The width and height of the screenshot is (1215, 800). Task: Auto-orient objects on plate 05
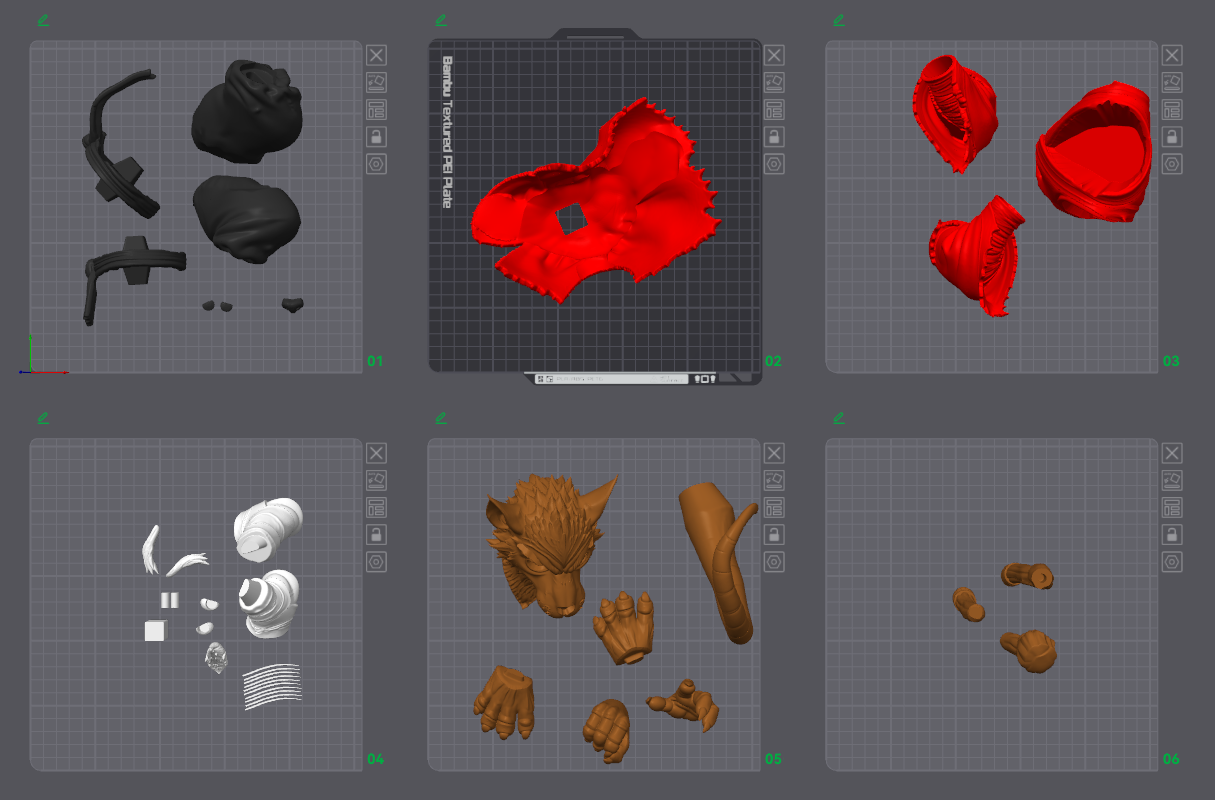(774, 480)
